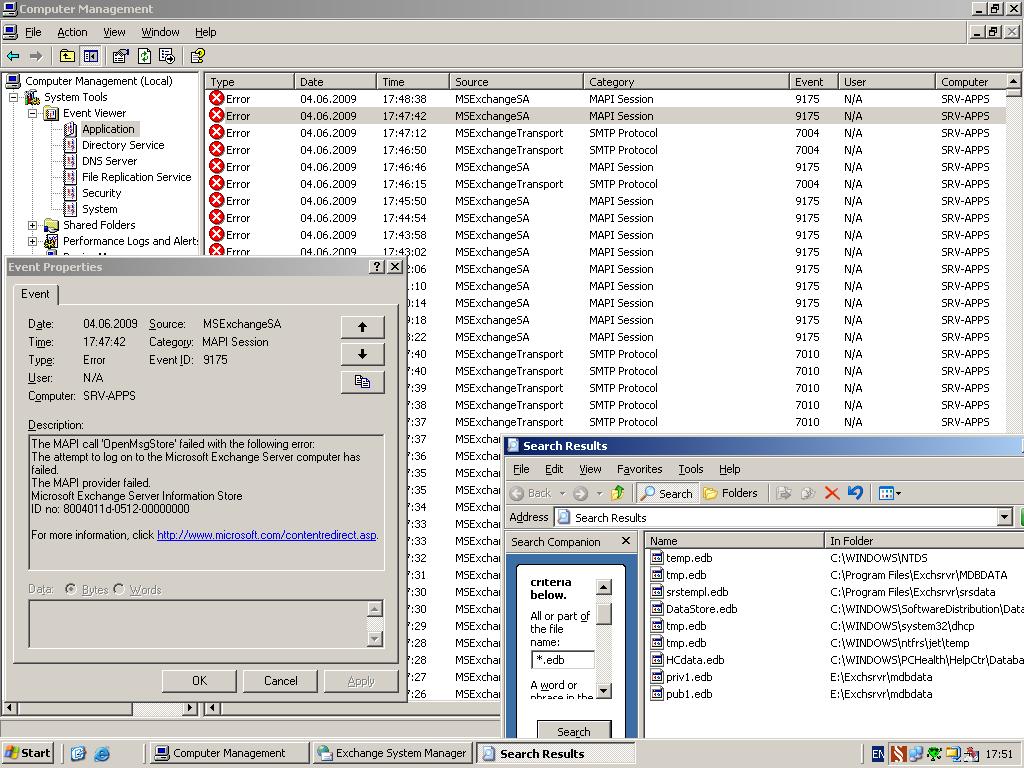This screenshot has height=768, width=1024.
Task: Open the Action menu
Action: tap(72, 32)
